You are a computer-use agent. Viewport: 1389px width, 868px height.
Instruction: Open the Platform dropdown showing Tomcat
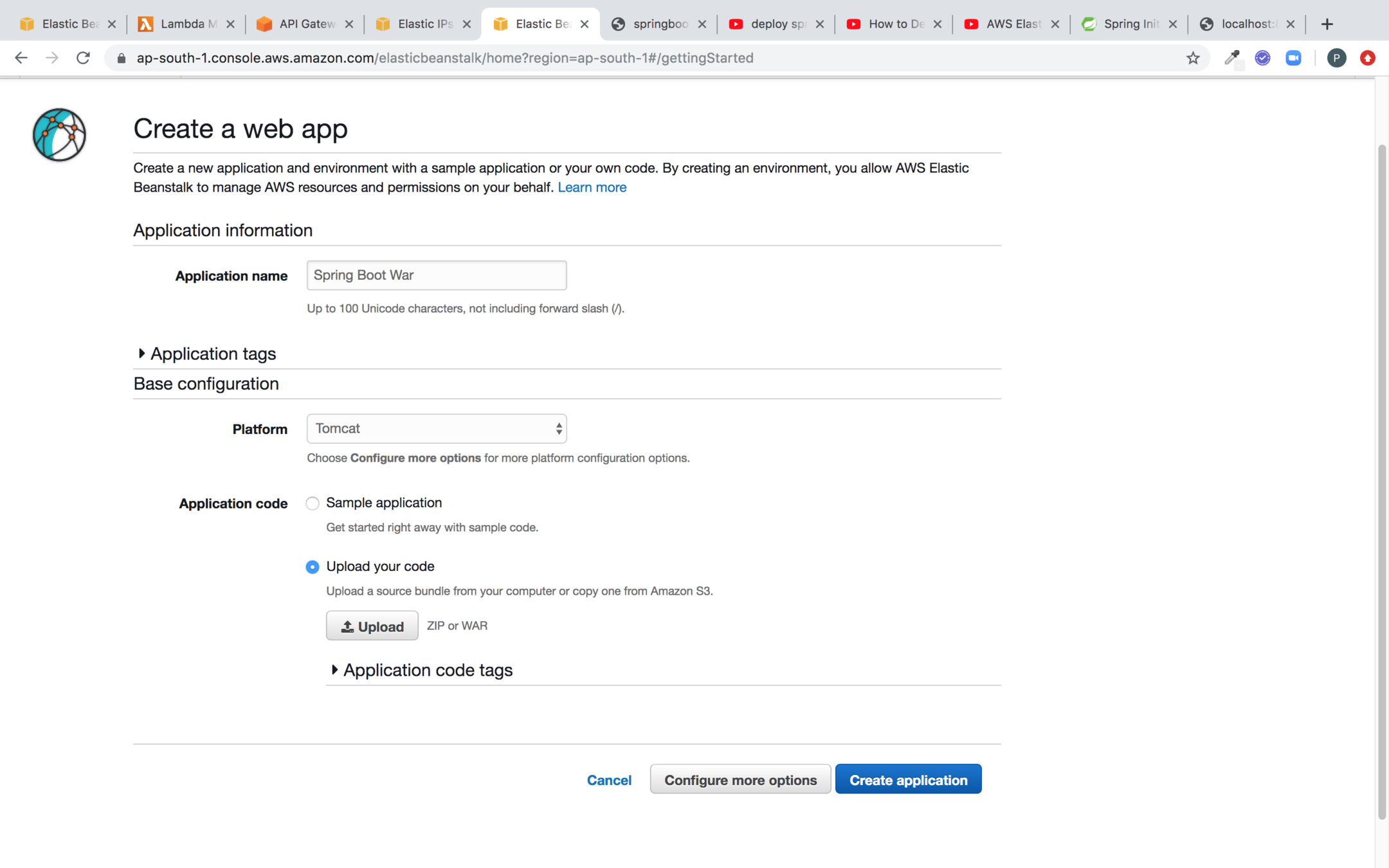[x=437, y=429]
